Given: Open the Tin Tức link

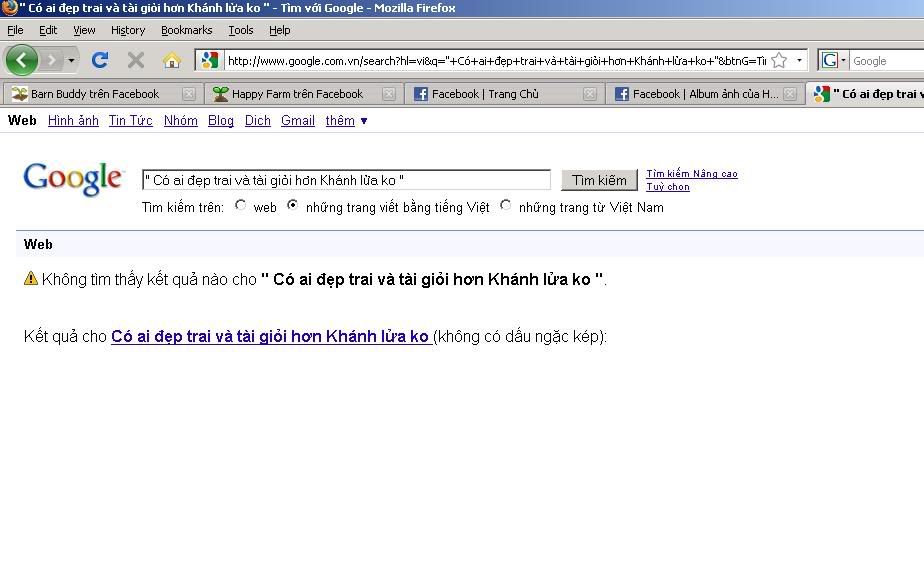Looking at the screenshot, I should [x=131, y=121].
